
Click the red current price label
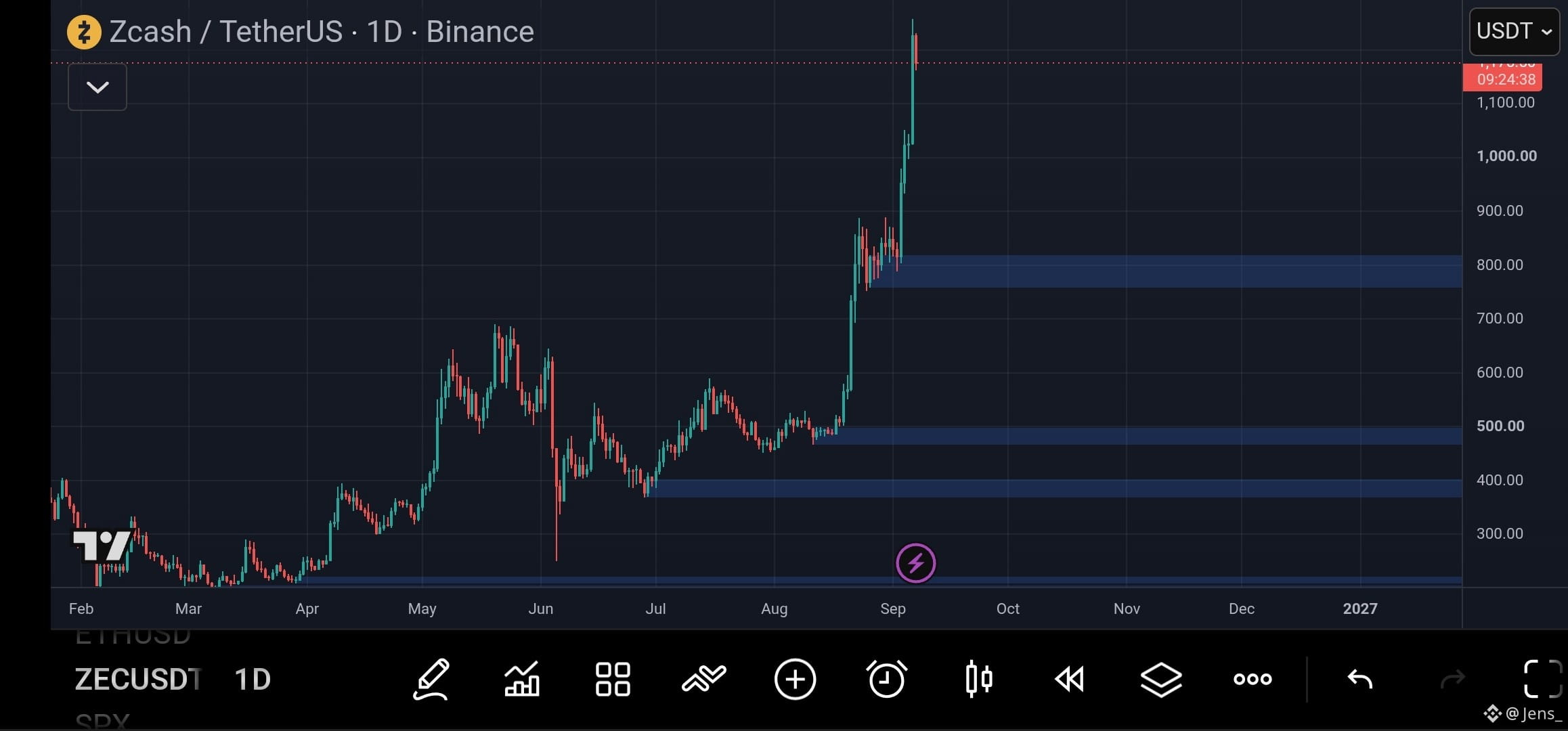(x=1502, y=76)
